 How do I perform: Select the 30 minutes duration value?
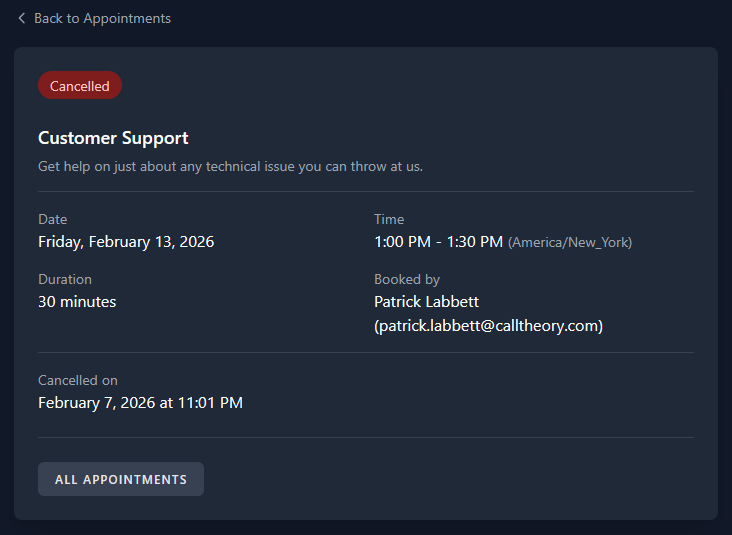pyautogui.click(x=77, y=301)
